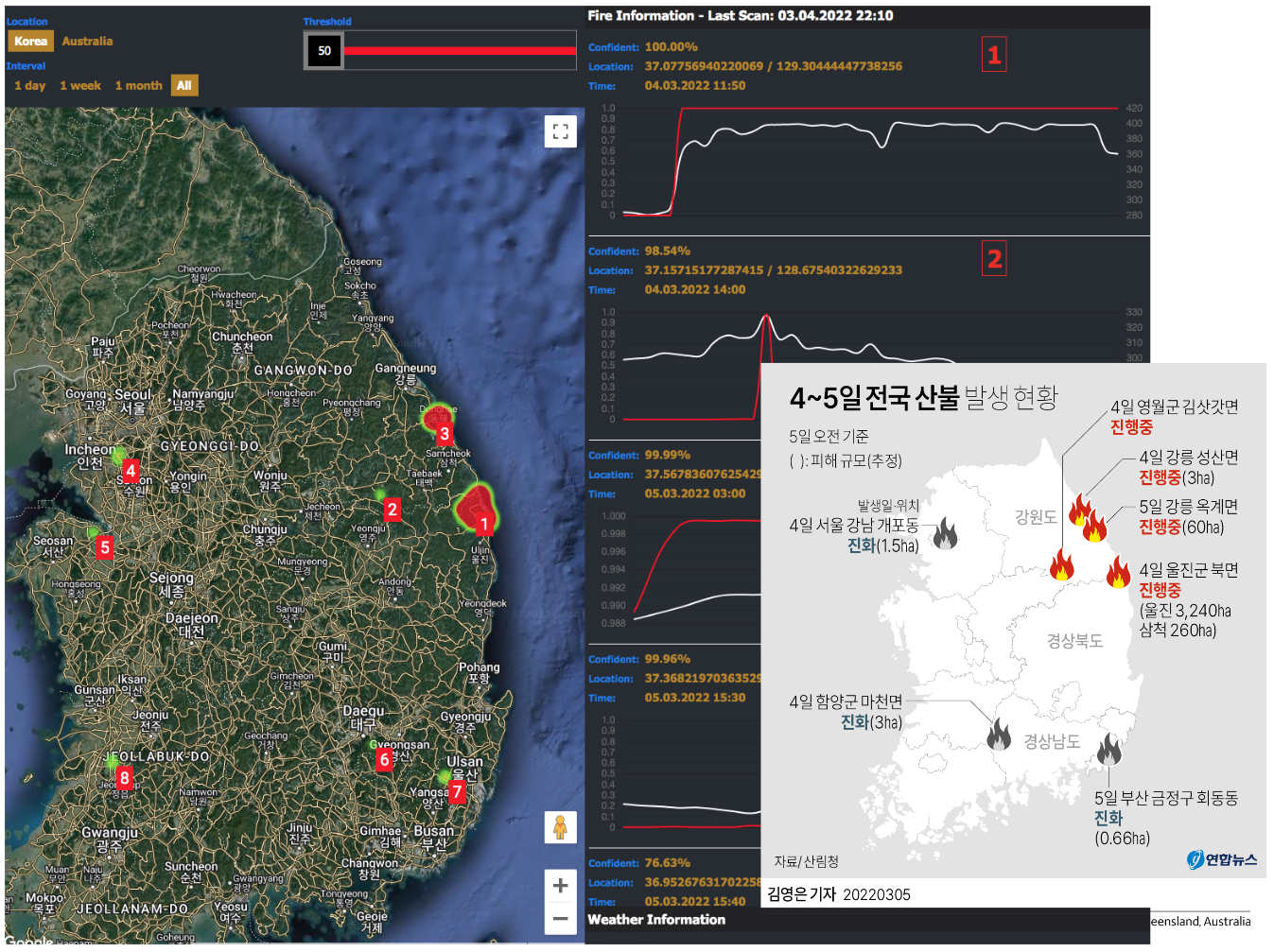Switch location to Korea

point(30,42)
